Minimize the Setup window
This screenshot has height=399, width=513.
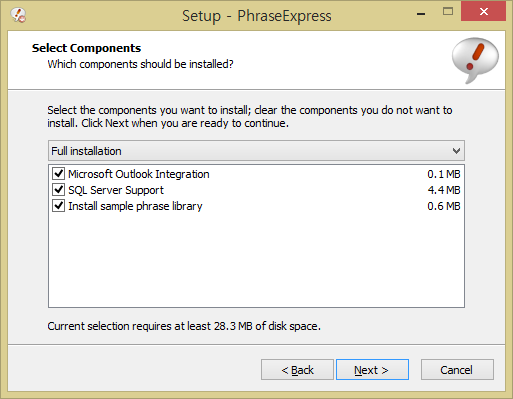click(x=421, y=13)
